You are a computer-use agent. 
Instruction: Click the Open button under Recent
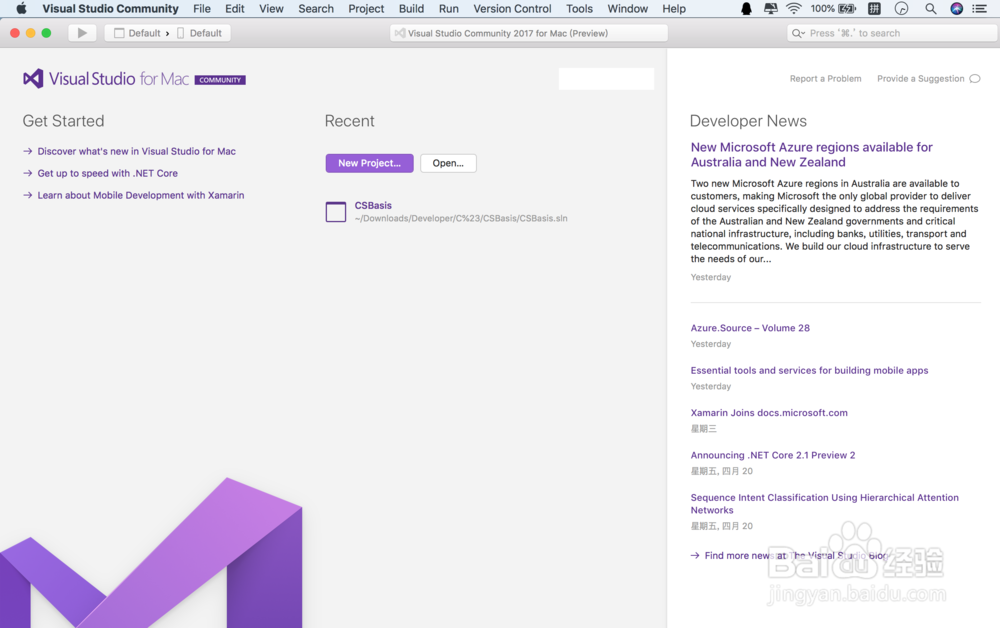click(x=448, y=163)
